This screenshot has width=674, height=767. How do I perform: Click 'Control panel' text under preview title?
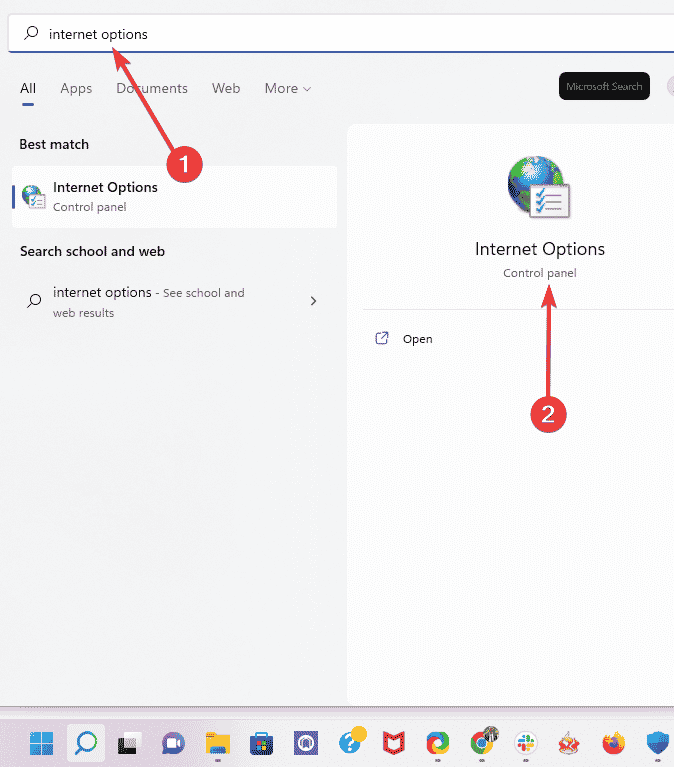[539, 273]
